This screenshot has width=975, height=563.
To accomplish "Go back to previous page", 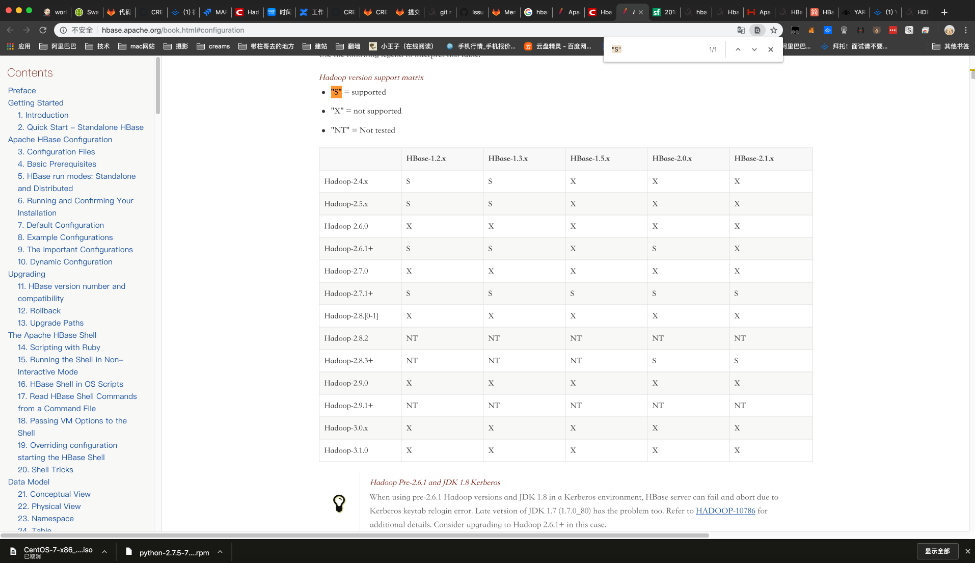I will click(x=11, y=30).
